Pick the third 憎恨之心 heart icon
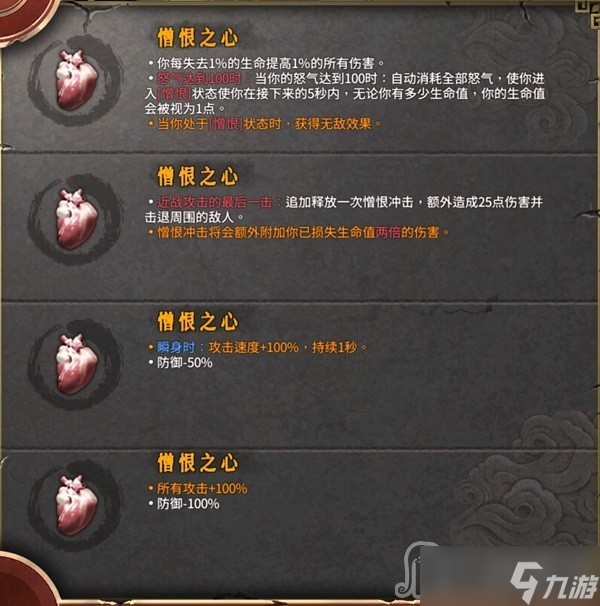Screen dimensions: 600x606 (x=76, y=364)
